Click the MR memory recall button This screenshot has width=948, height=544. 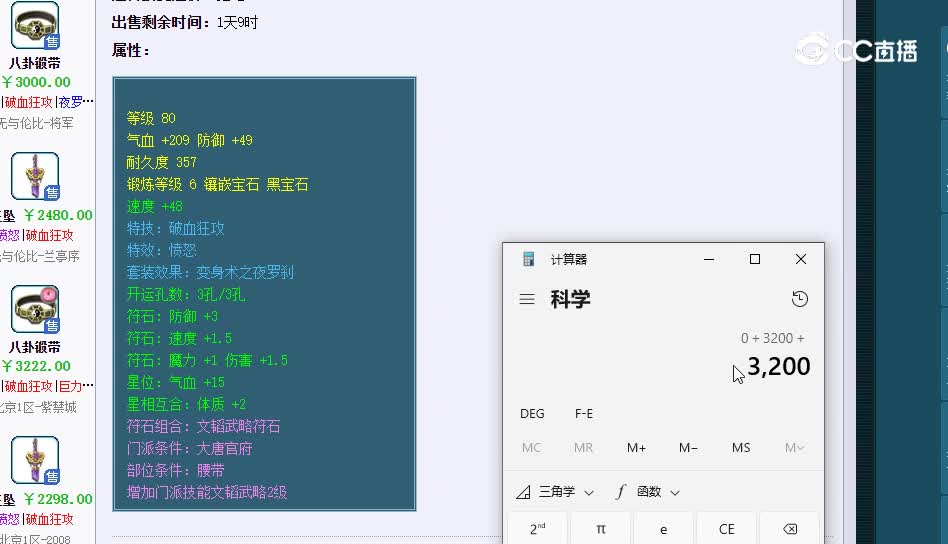[583, 448]
